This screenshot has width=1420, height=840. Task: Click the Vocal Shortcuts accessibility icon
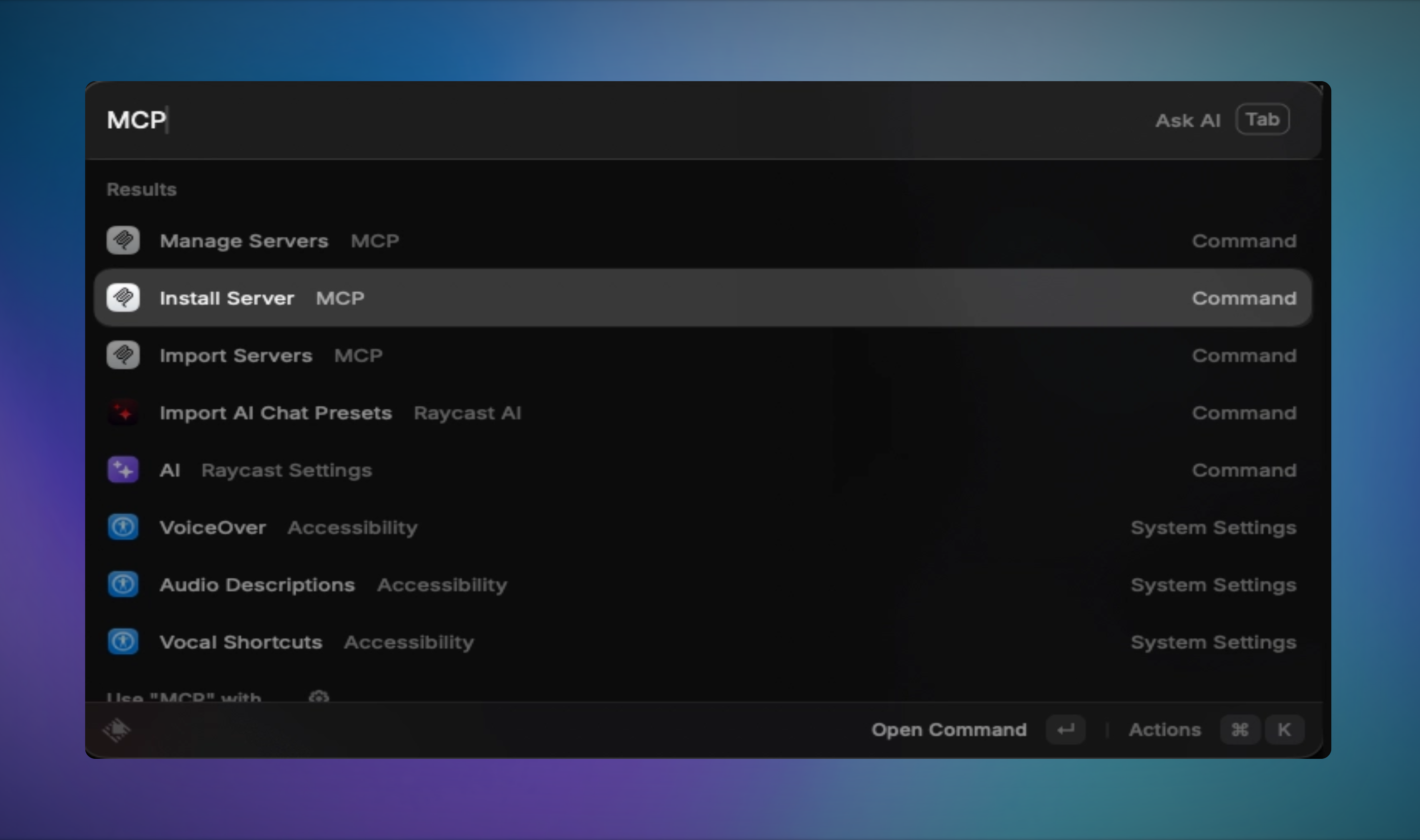tap(123, 642)
